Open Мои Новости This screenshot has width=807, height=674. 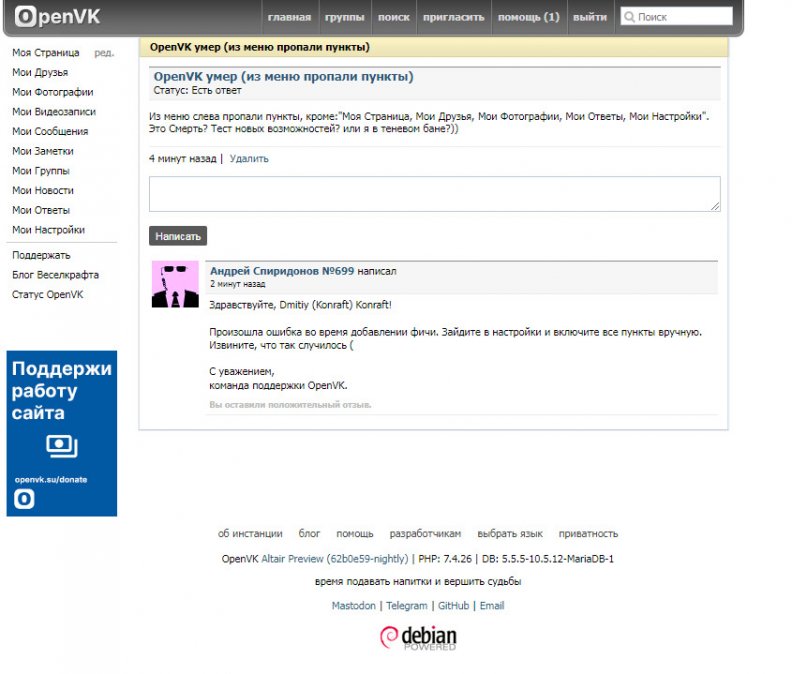43,190
